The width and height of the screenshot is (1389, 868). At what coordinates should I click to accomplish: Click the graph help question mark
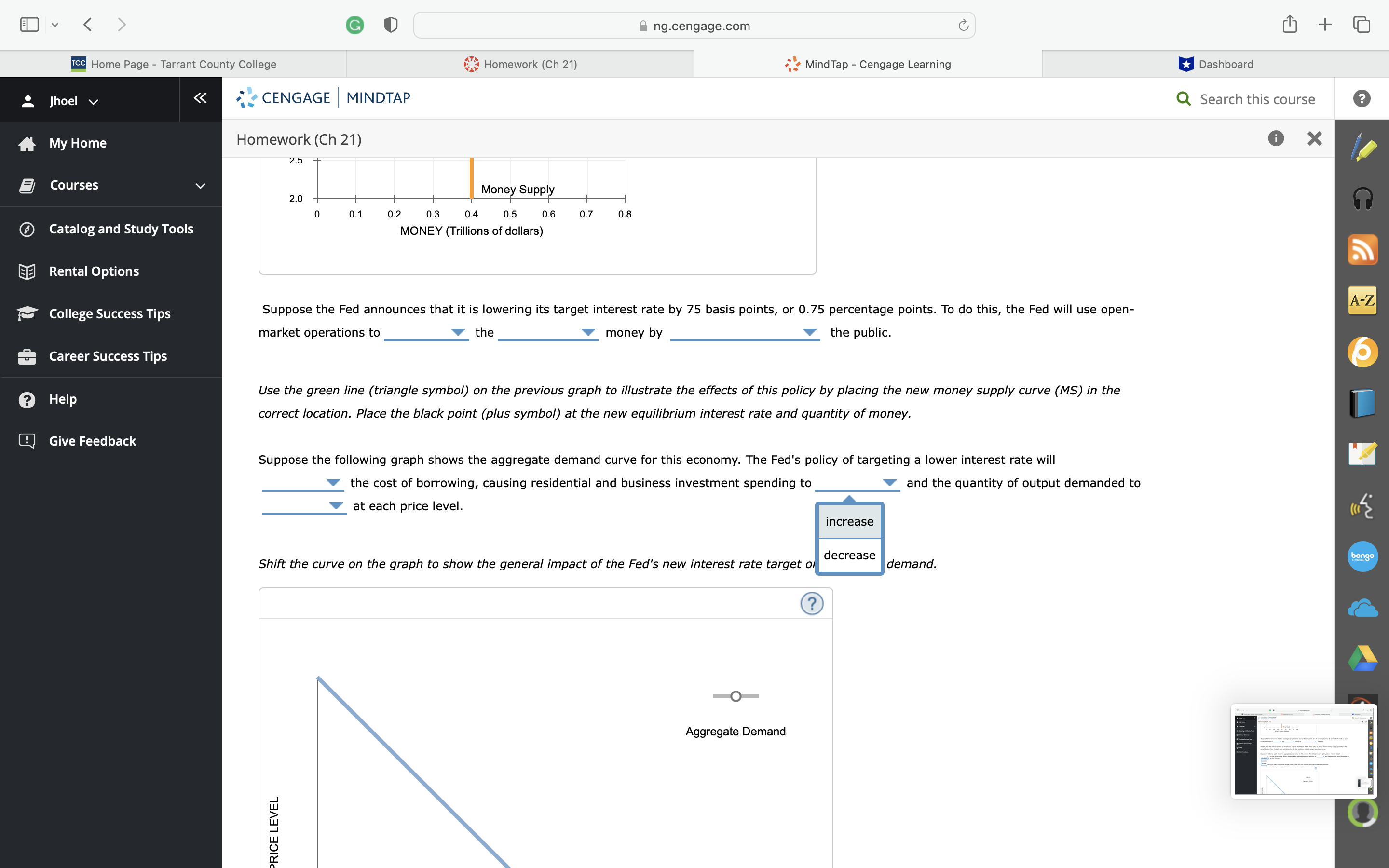click(x=812, y=603)
